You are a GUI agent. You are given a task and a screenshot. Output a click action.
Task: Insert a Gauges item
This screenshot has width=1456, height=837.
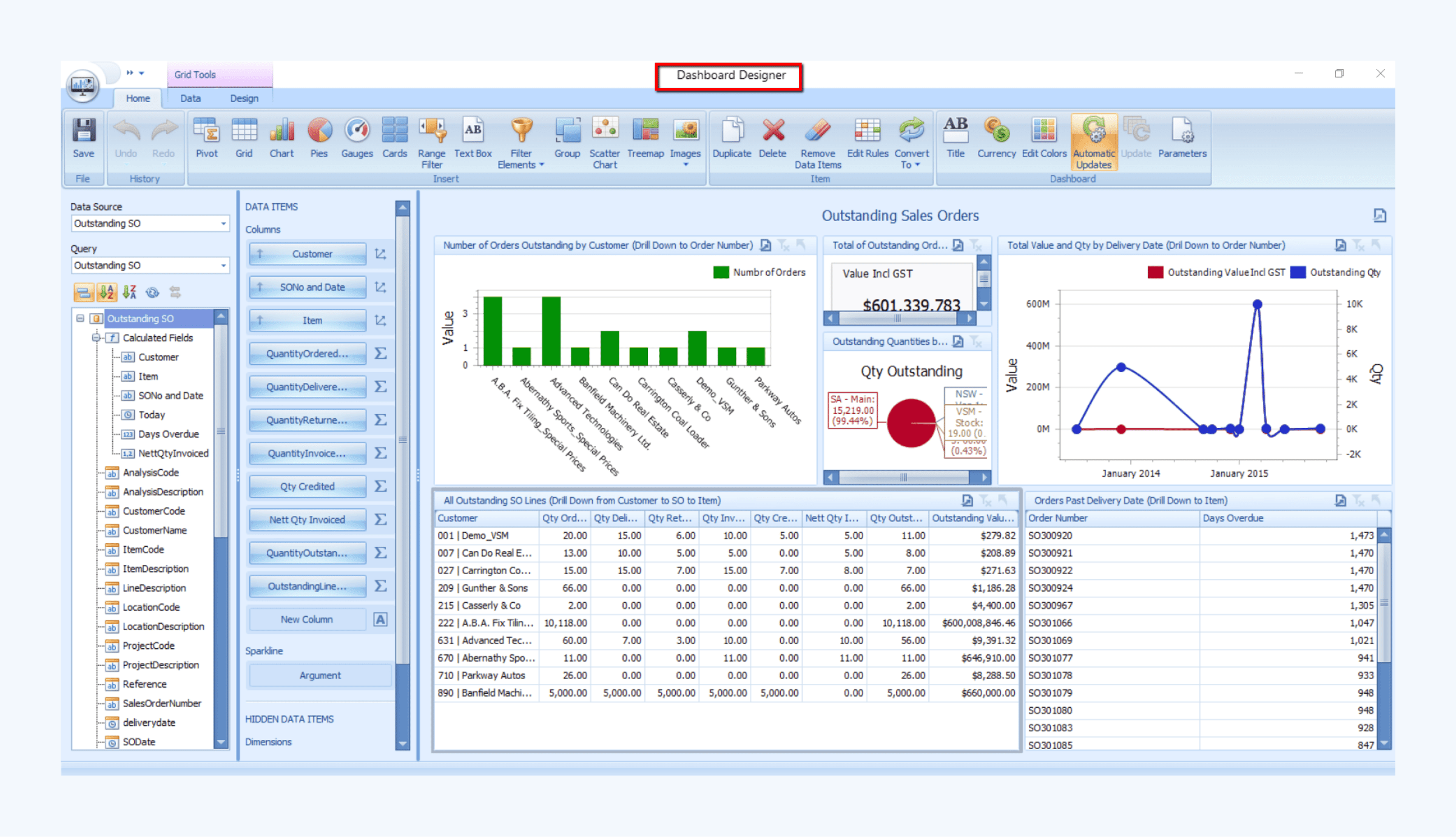pyautogui.click(x=357, y=138)
